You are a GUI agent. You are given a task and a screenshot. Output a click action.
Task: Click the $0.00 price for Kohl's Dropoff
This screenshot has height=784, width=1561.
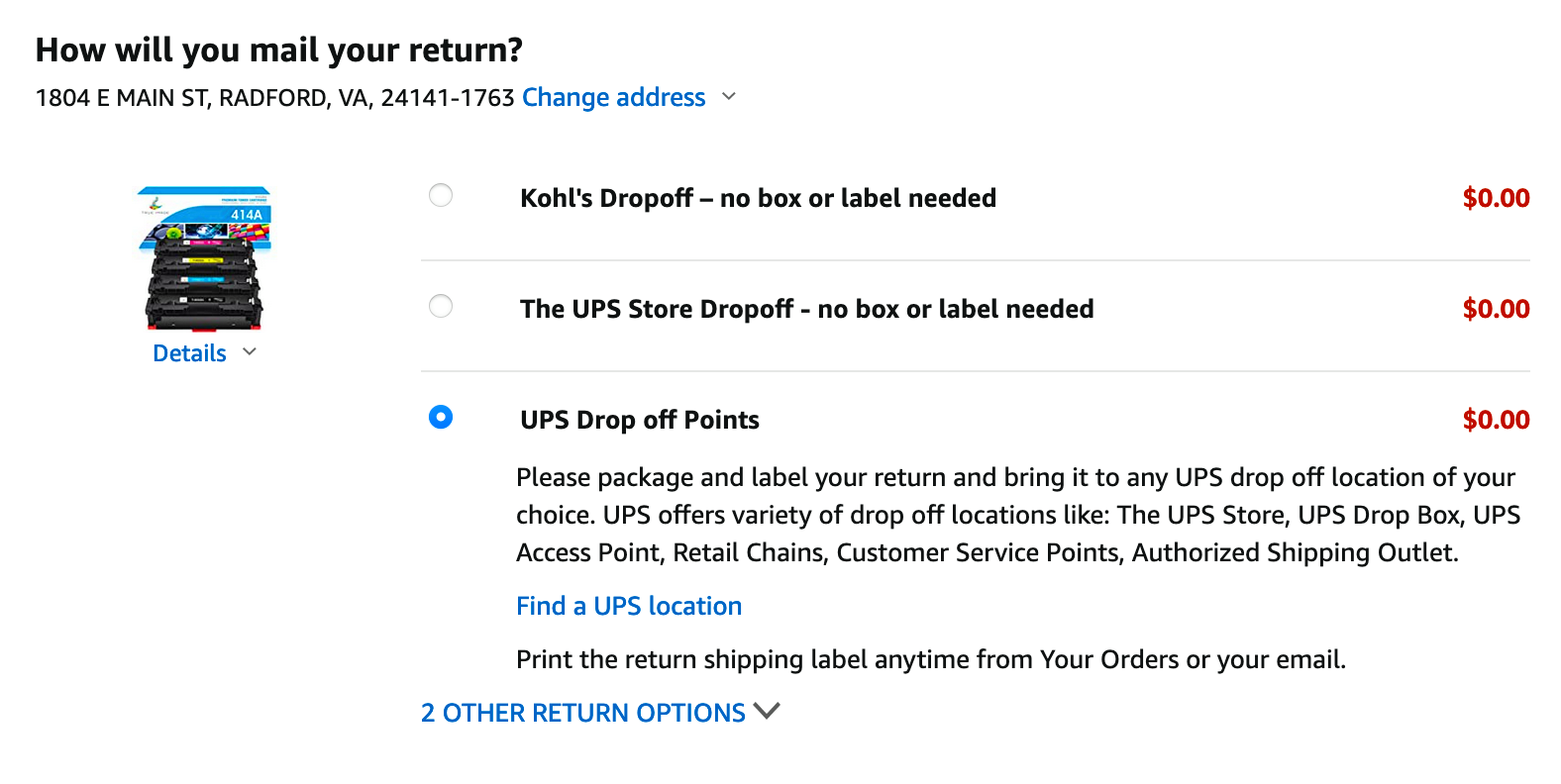click(x=1496, y=198)
